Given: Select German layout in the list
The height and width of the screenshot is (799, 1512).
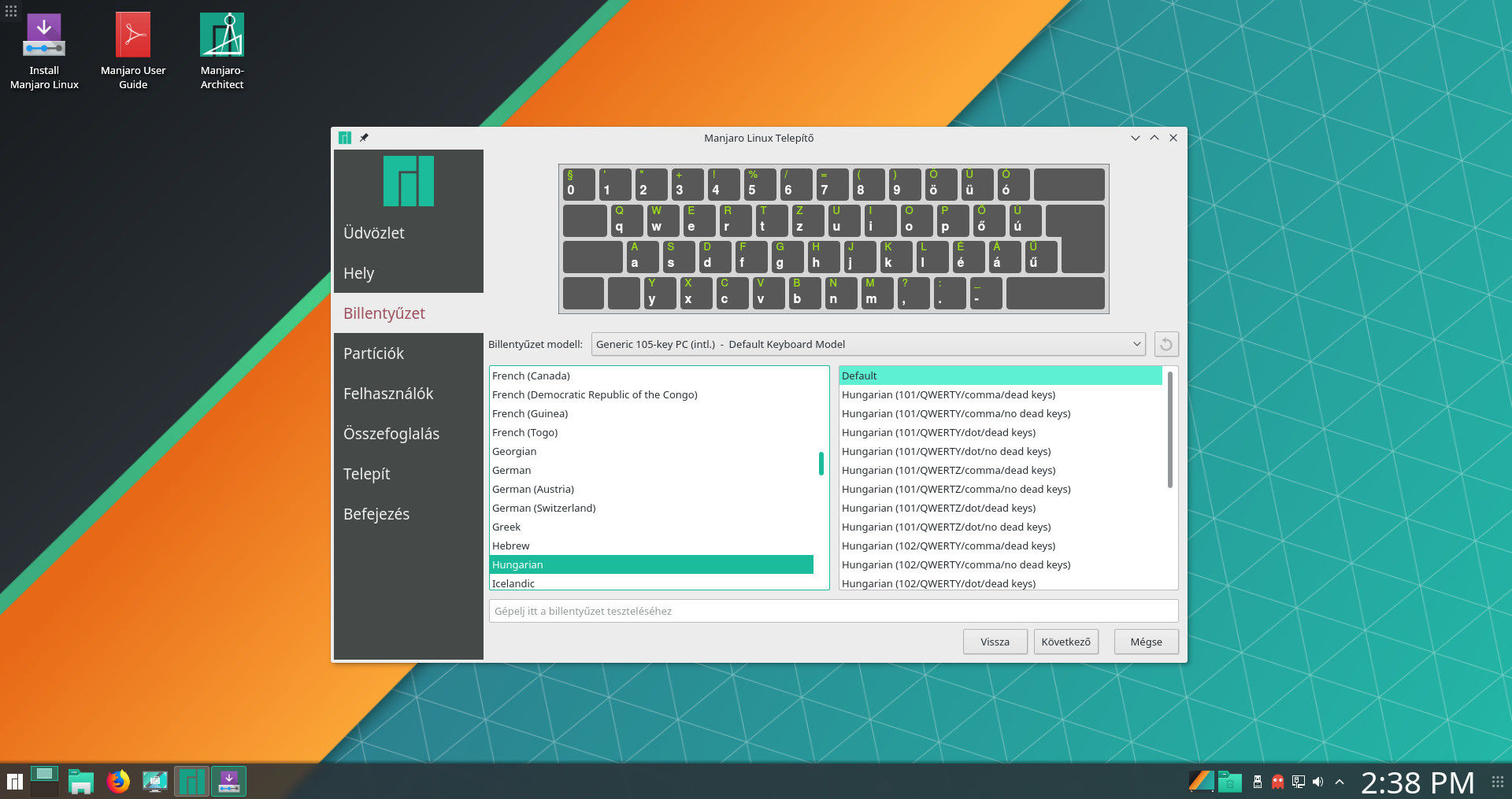Looking at the screenshot, I should (651, 470).
